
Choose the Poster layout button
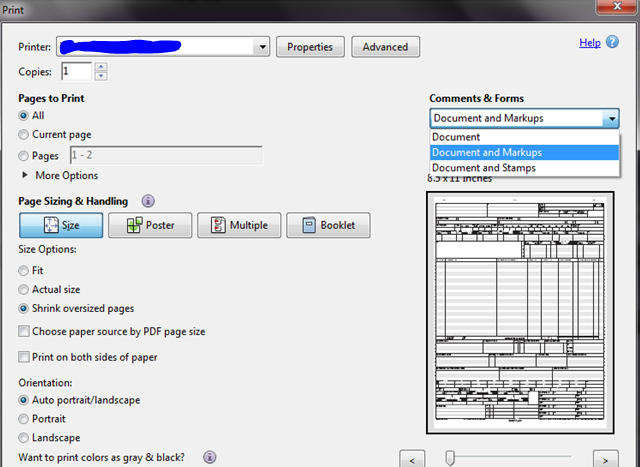tap(150, 225)
